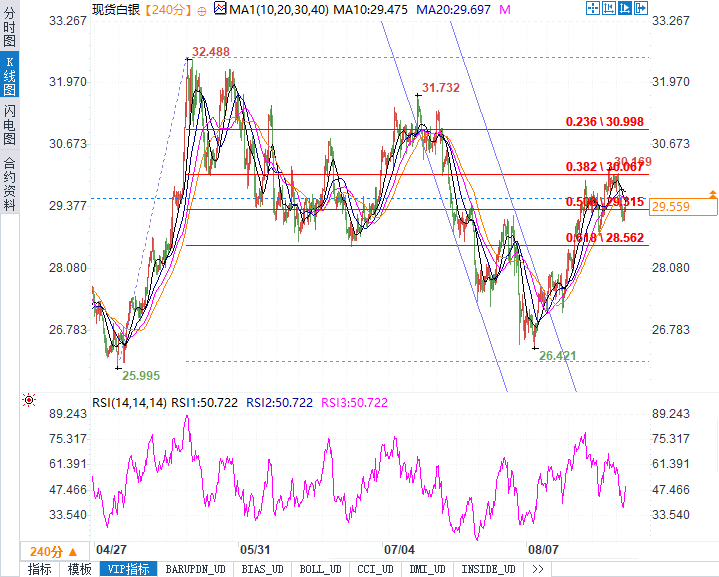Click the bell alert icon beside price axis
This screenshot has height=577, width=719.
pyautogui.click(x=712, y=193)
